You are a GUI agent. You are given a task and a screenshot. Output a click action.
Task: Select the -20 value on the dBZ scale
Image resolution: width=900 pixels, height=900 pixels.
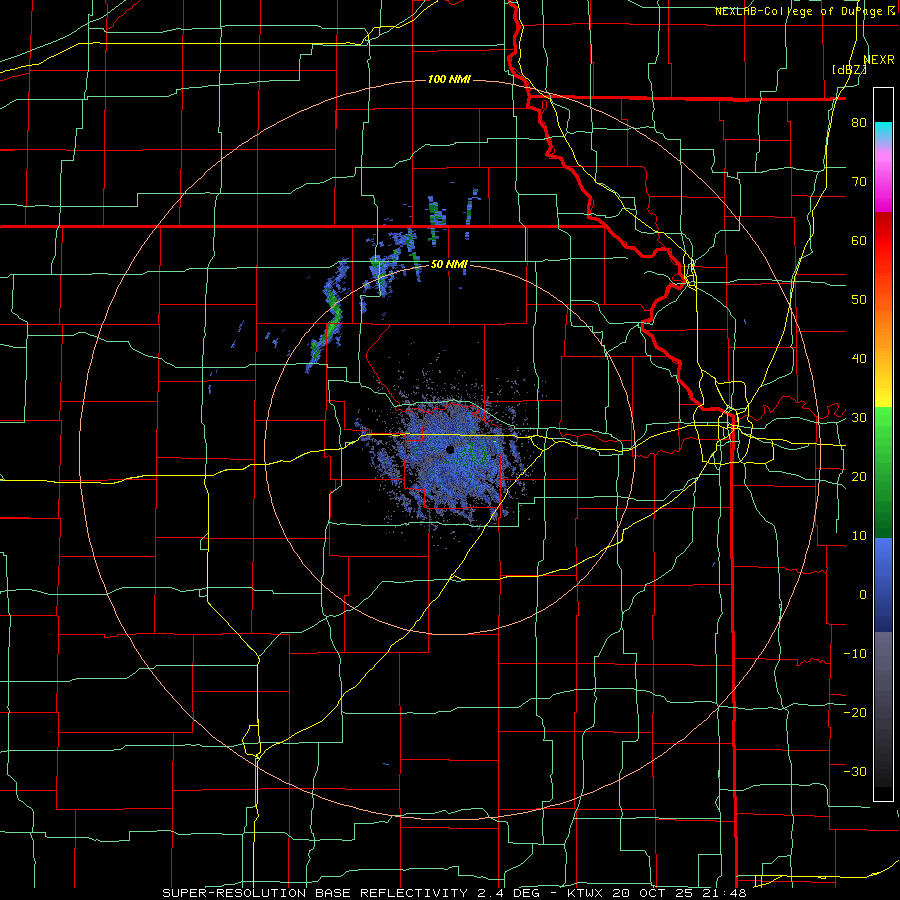click(x=855, y=712)
